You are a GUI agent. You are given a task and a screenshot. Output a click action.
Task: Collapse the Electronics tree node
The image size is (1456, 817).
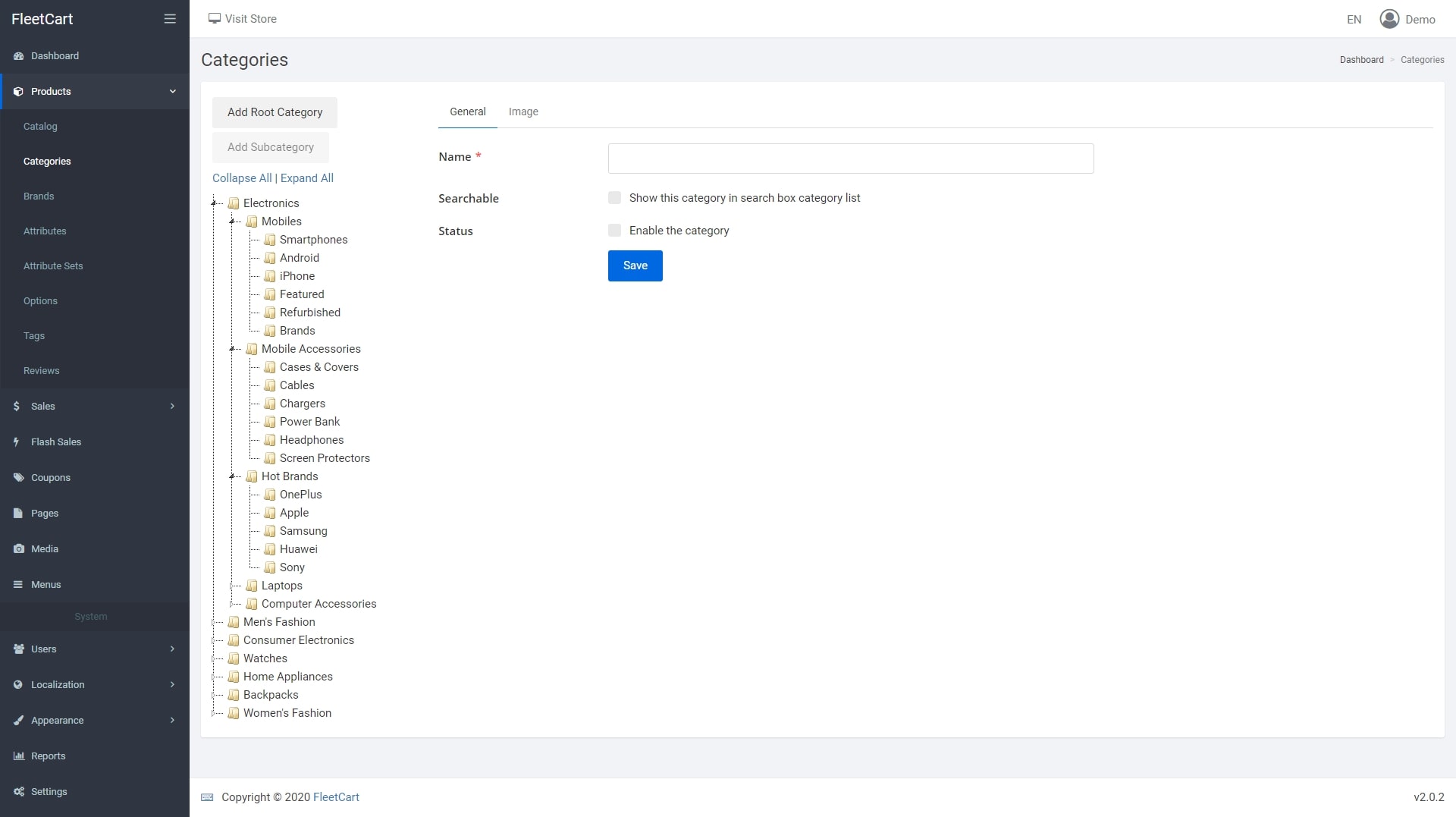pyautogui.click(x=215, y=203)
